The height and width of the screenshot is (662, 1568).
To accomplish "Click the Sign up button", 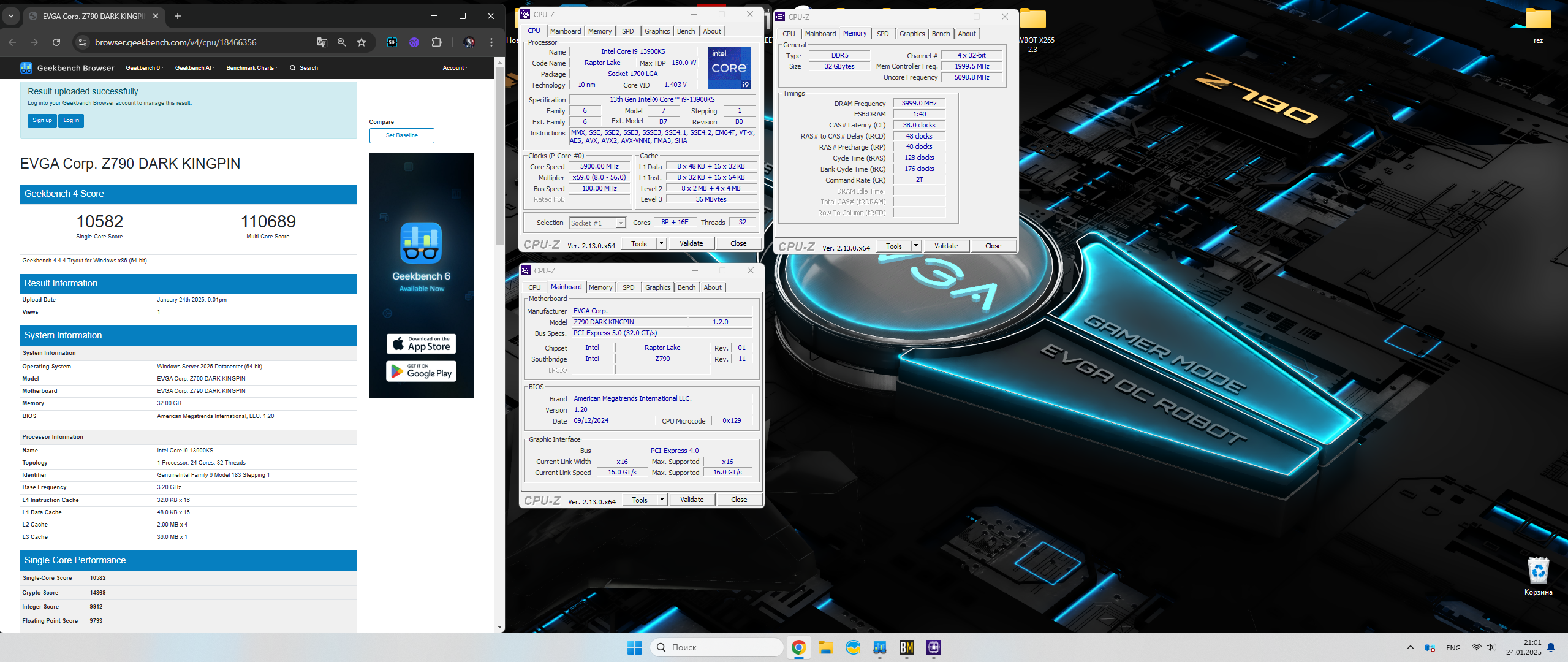I will (x=42, y=121).
